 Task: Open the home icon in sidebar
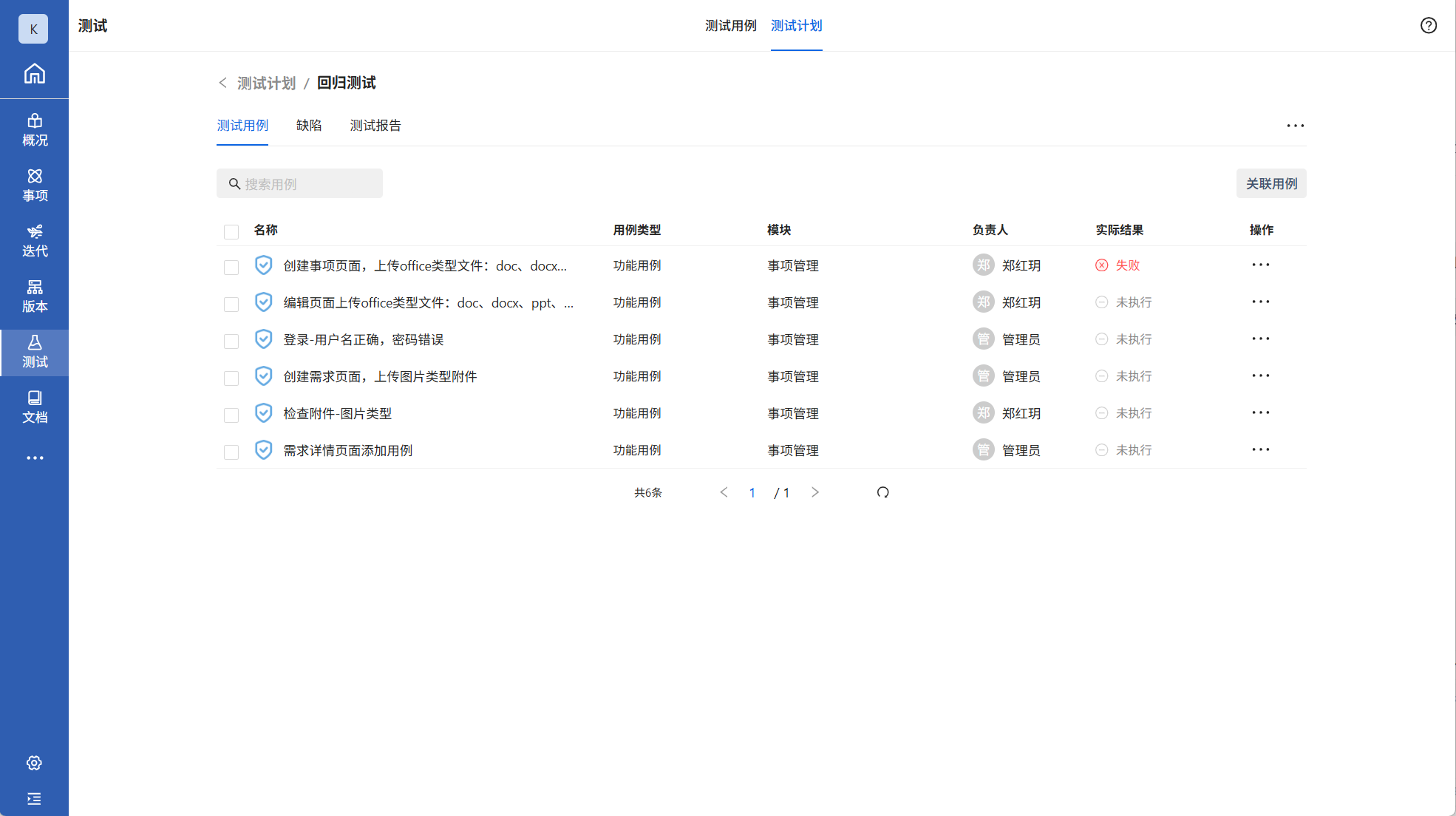(34, 74)
